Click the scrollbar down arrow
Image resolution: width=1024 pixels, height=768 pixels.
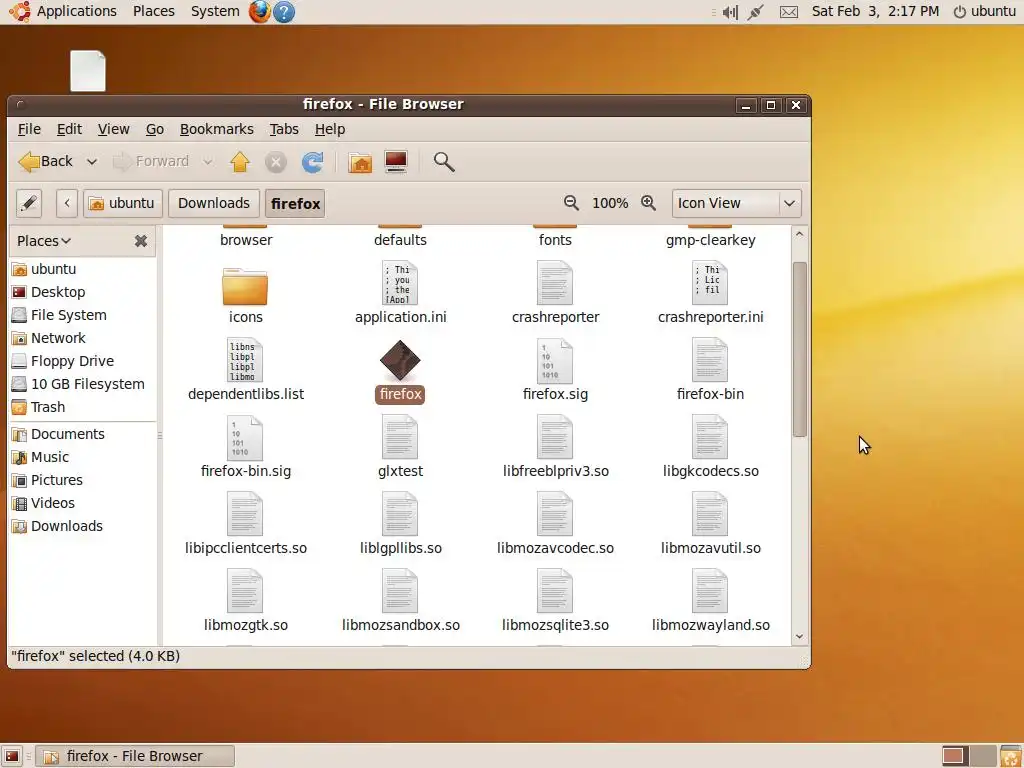pos(799,637)
